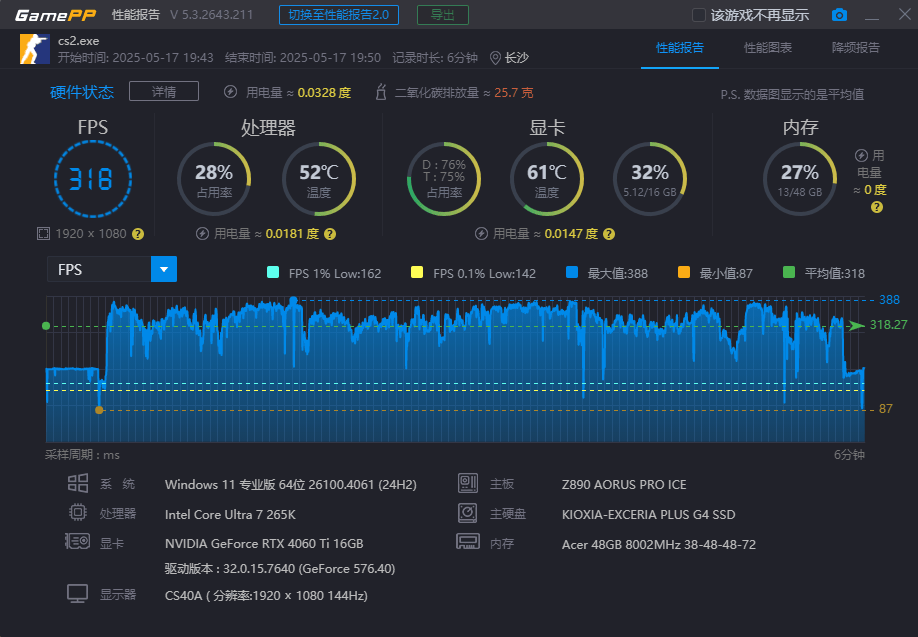Viewport: 918px width, 637px height.
Task: Click graphics card power usage lightning icon
Action: [481, 234]
